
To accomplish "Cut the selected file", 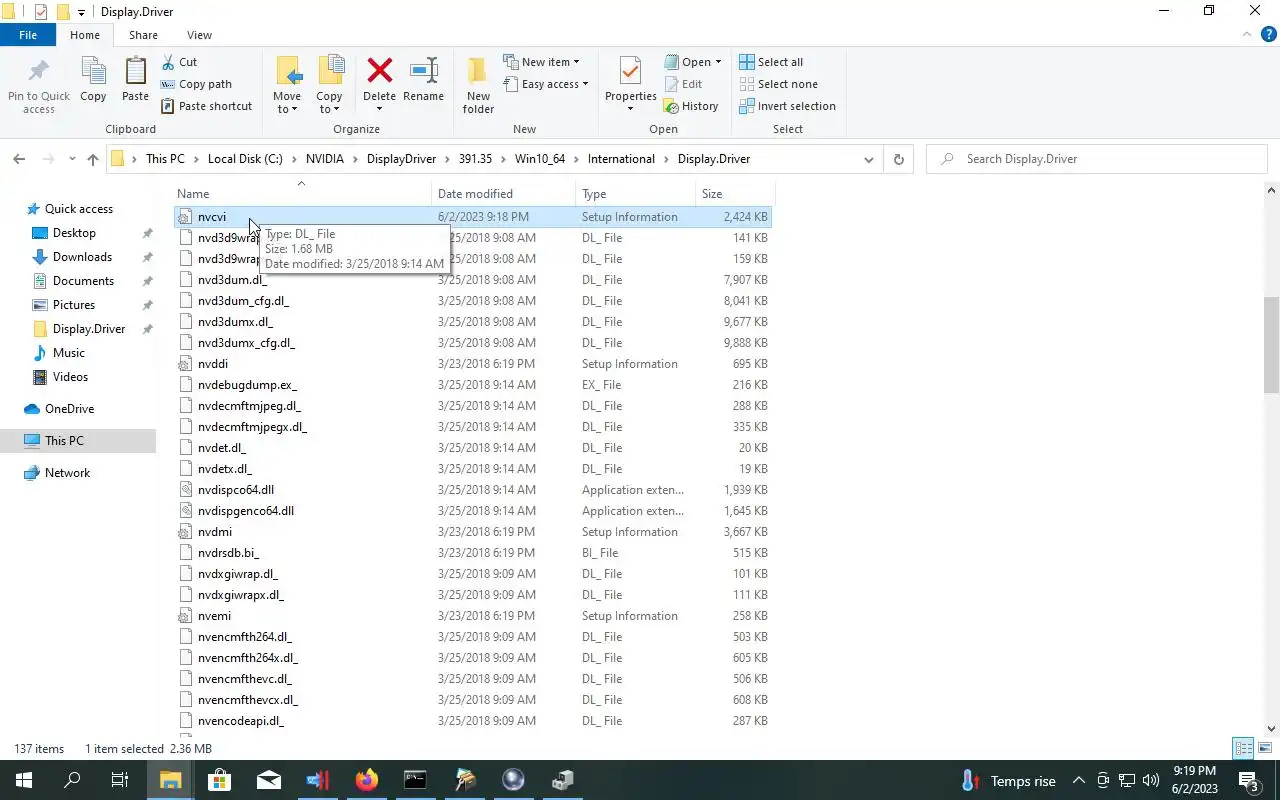I will coord(179,62).
